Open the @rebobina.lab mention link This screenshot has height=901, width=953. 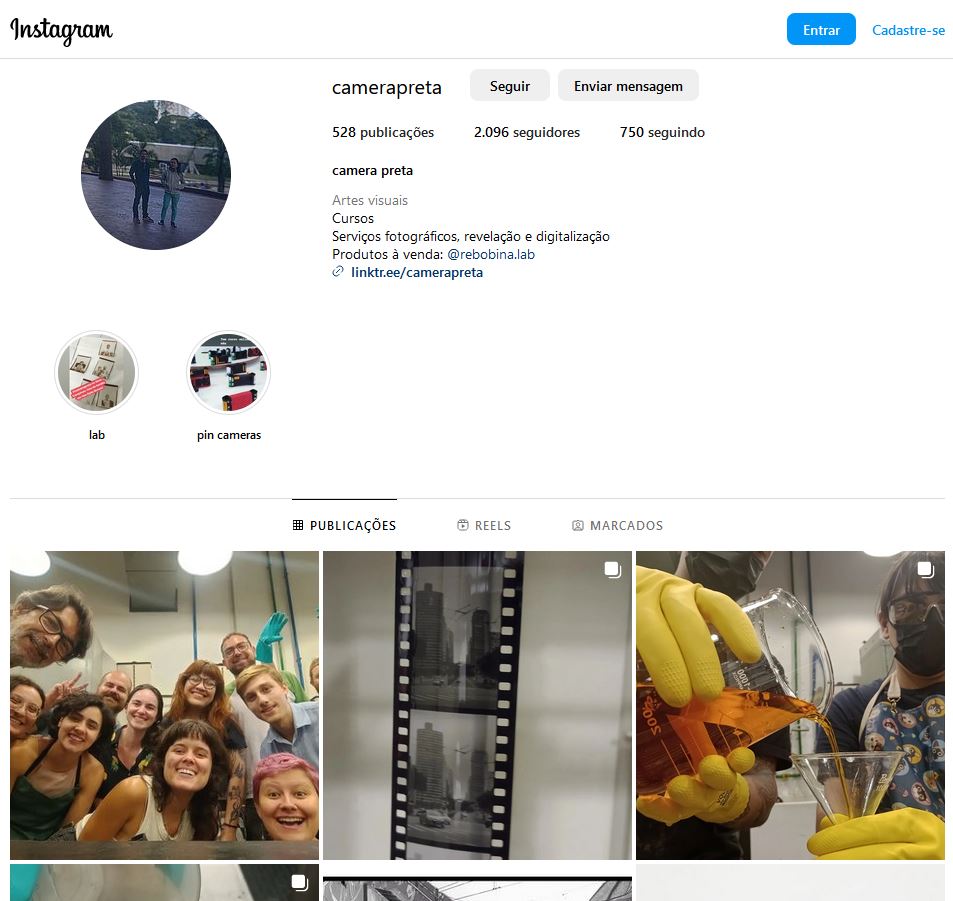point(490,254)
